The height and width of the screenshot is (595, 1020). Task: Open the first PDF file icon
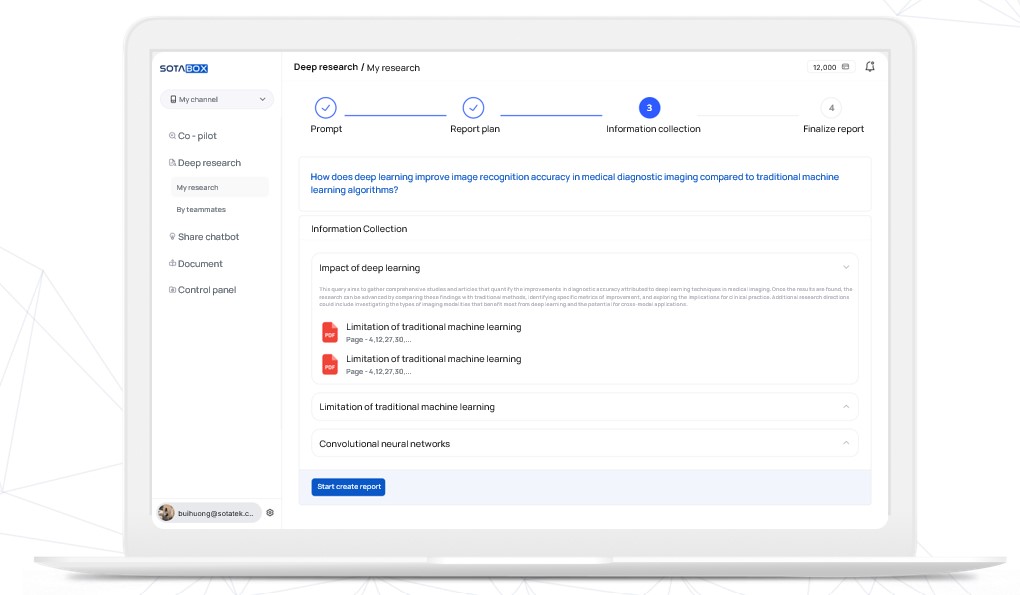point(330,332)
